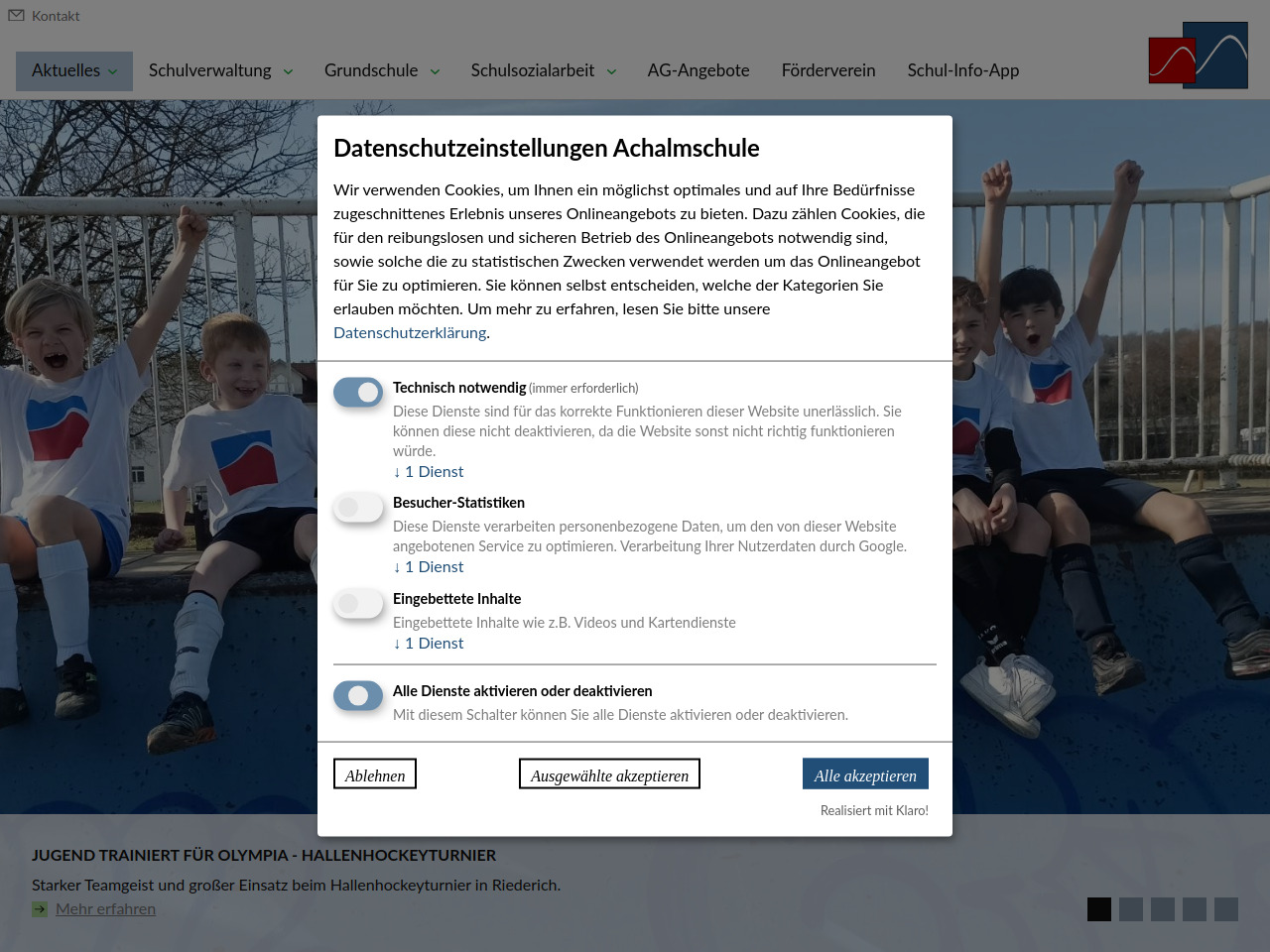Select the third slideshow indicator square
1270x952 pixels.
pos(1163,909)
